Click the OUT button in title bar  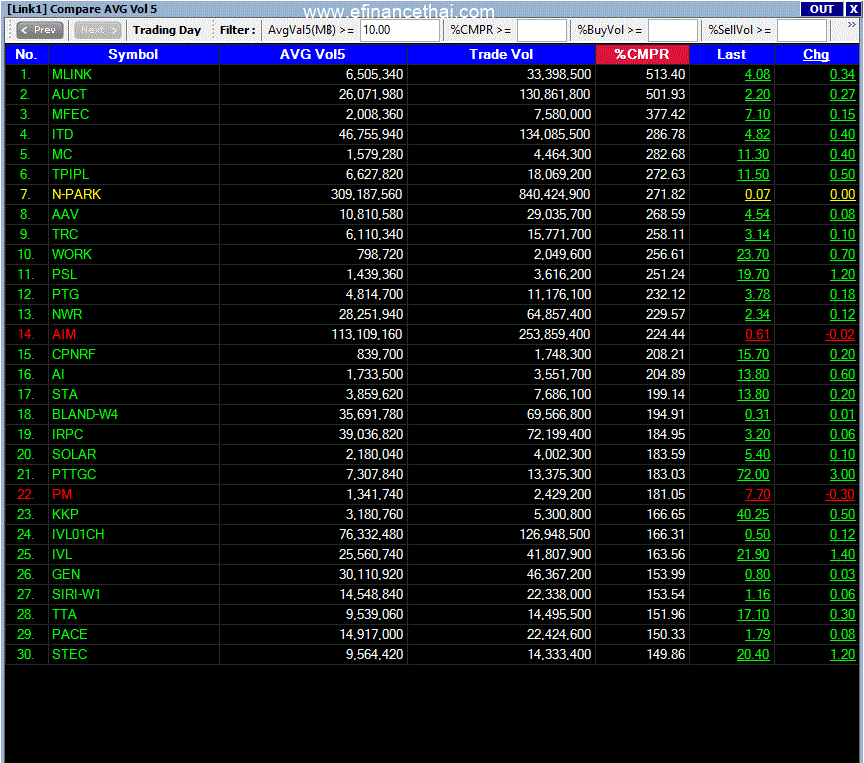click(821, 9)
